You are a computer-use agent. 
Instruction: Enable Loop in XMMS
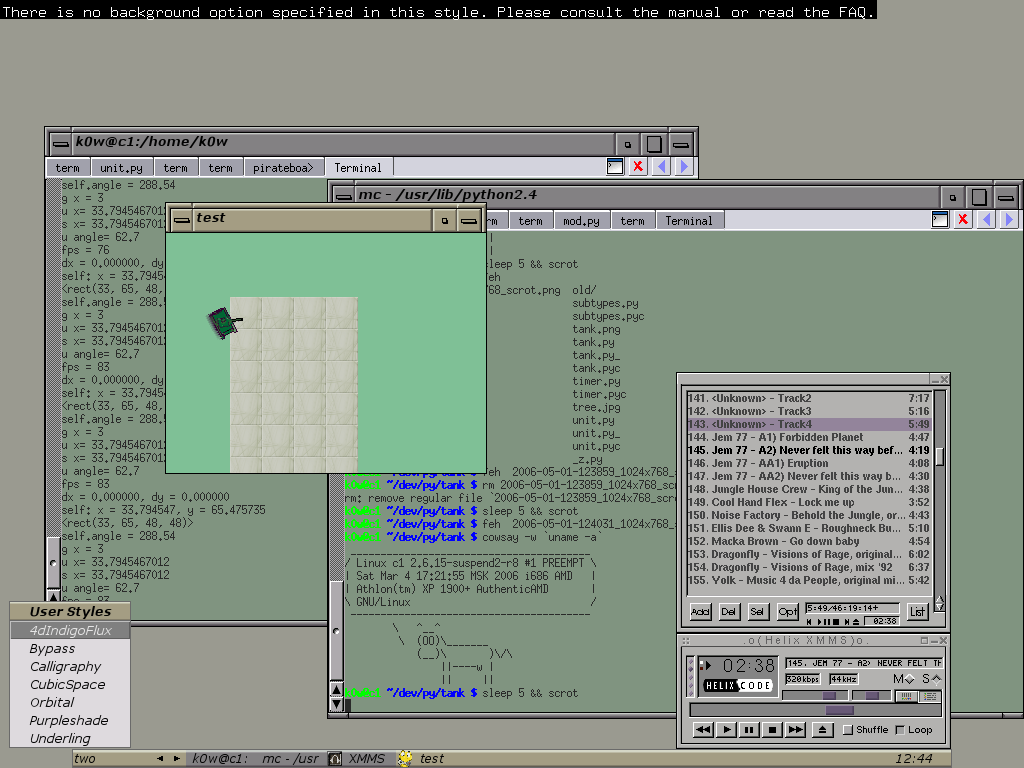coord(900,730)
